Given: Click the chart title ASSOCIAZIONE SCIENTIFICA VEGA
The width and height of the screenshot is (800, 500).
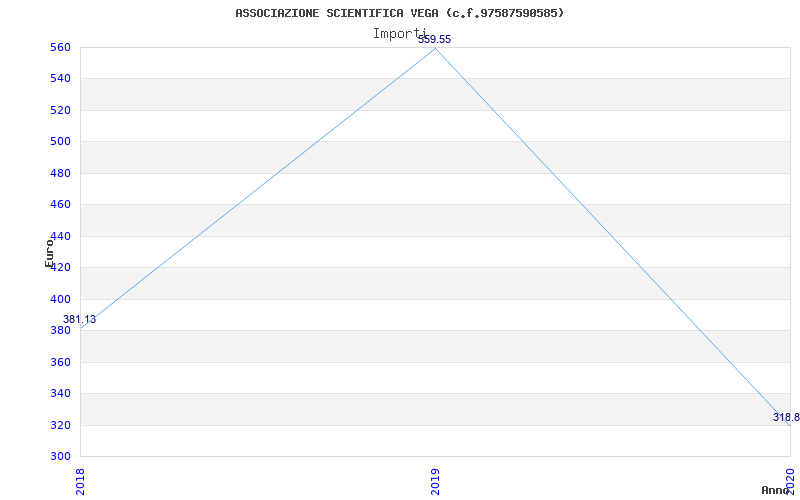Looking at the screenshot, I should (x=399, y=13).
